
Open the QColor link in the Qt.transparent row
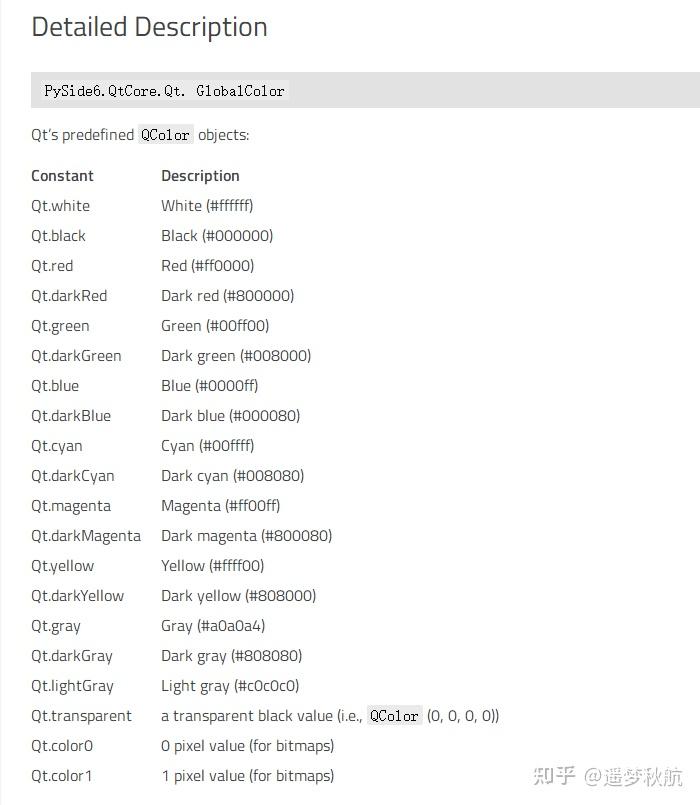394,716
